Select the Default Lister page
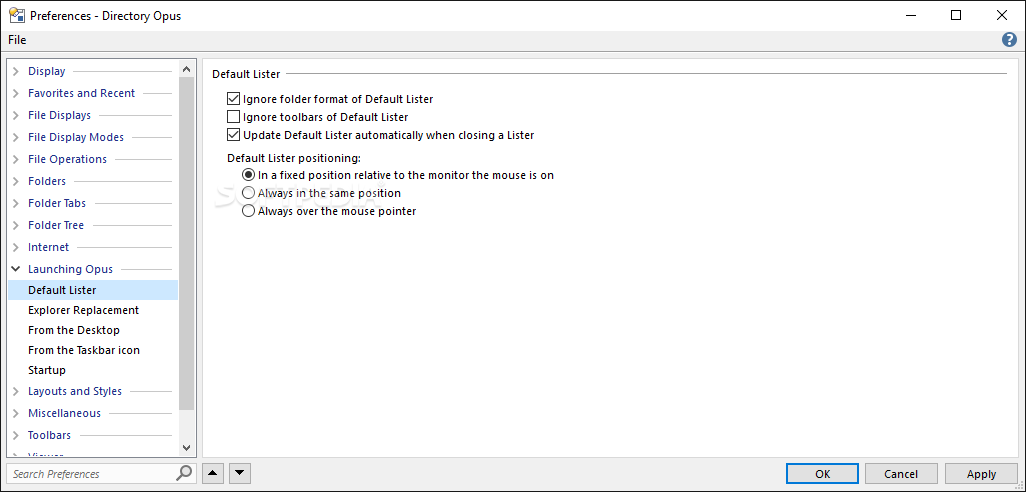 [x=93, y=290]
